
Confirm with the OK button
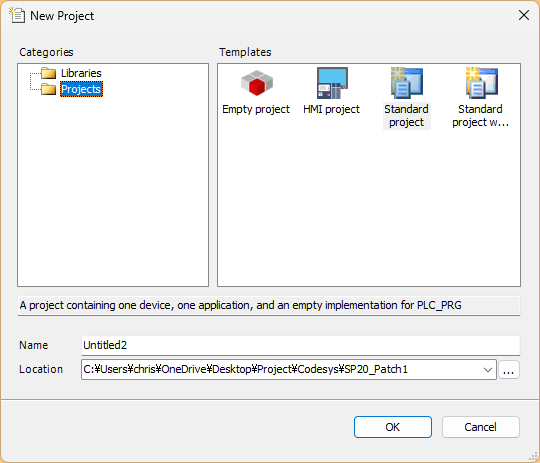pyautogui.click(x=393, y=427)
